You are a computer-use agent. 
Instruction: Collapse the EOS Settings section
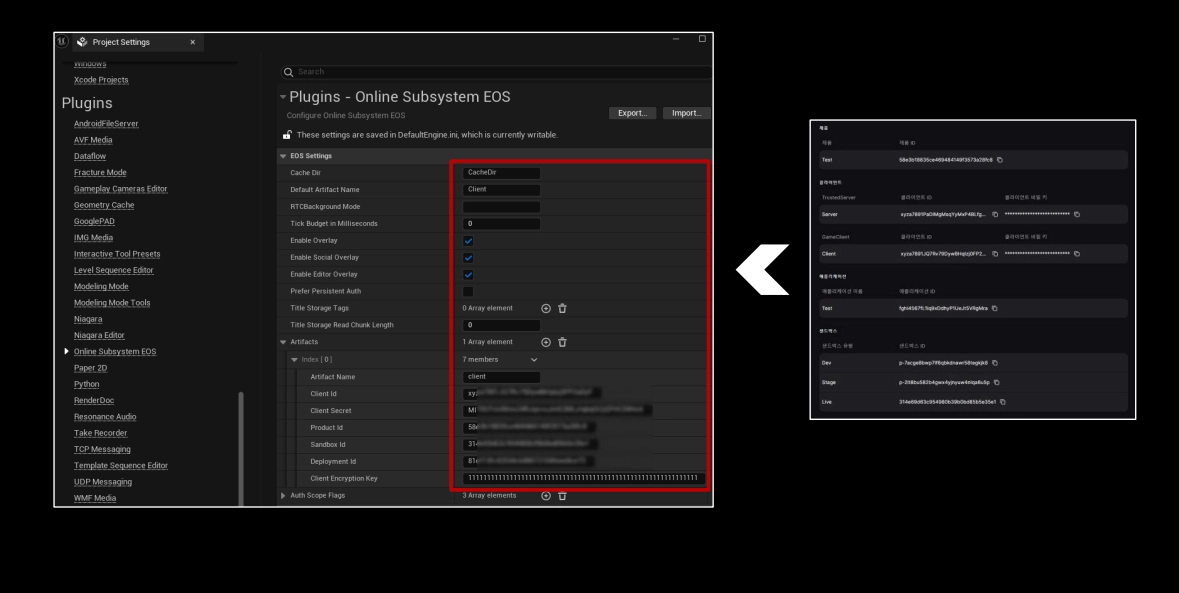click(x=283, y=156)
